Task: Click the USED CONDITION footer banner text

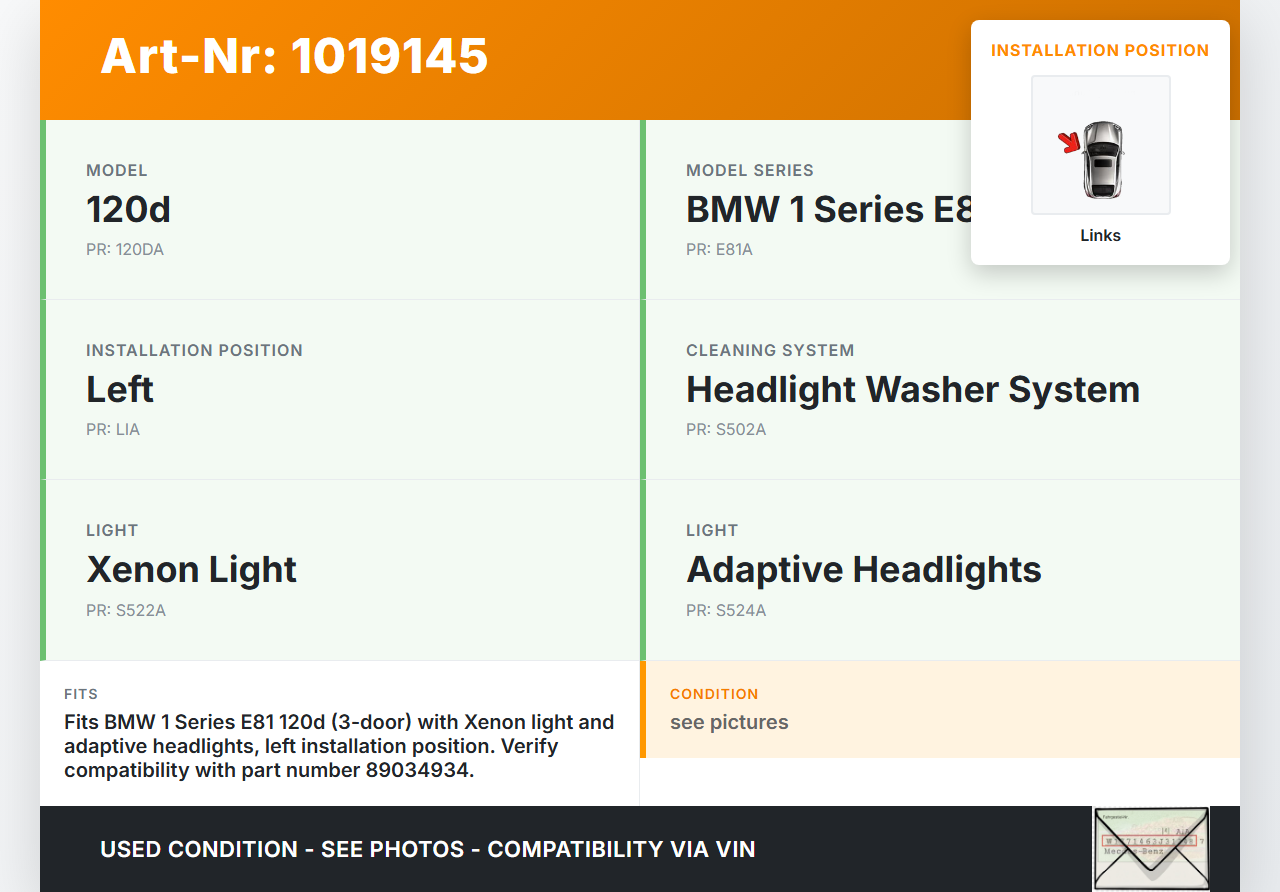Action: (x=427, y=849)
